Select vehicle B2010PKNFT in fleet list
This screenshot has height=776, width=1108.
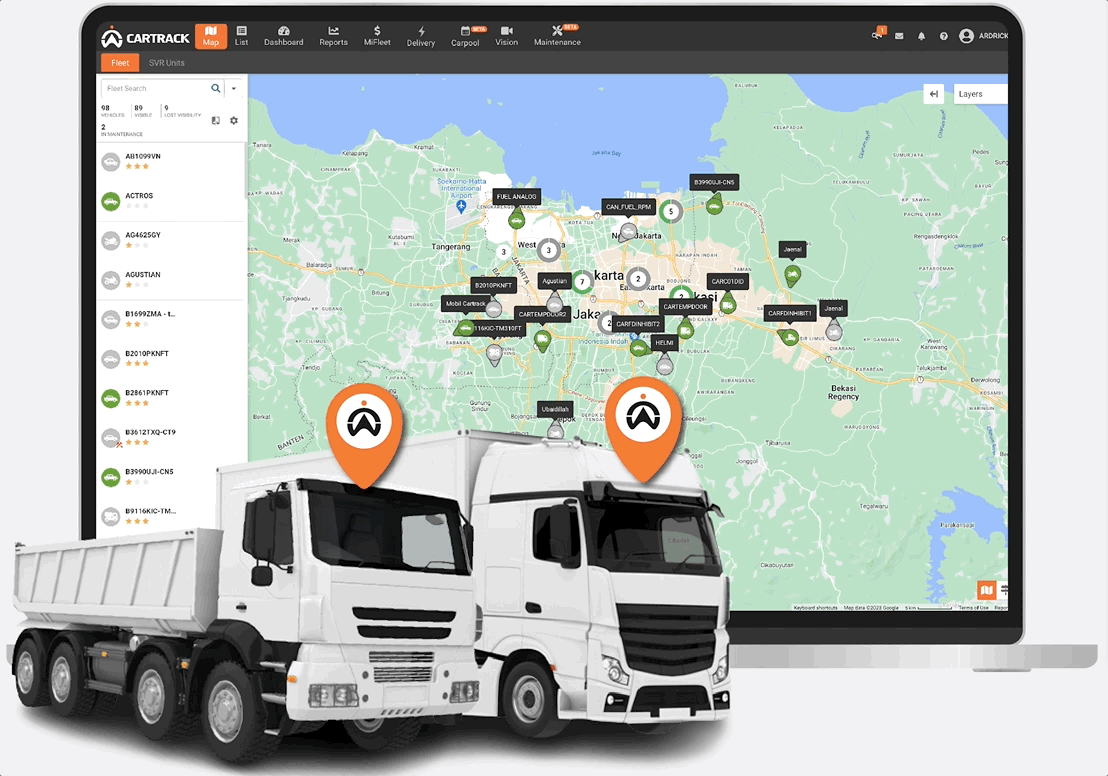point(172,359)
